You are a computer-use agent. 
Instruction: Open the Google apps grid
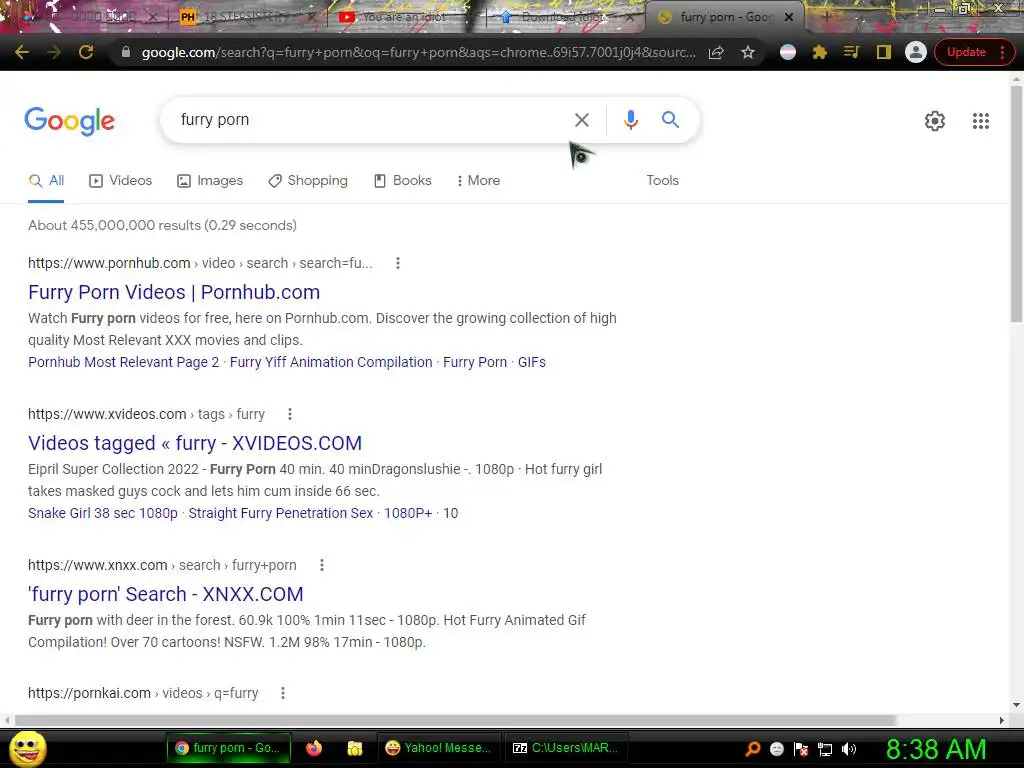click(x=980, y=121)
